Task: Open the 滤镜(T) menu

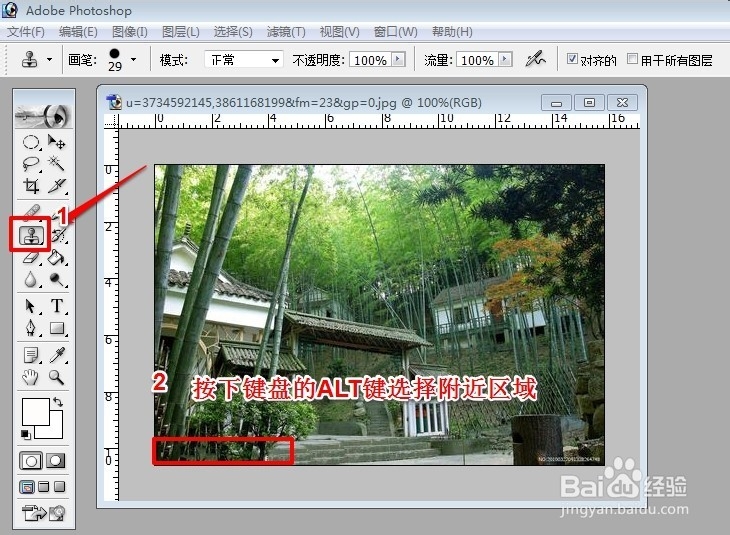Action: (286, 32)
